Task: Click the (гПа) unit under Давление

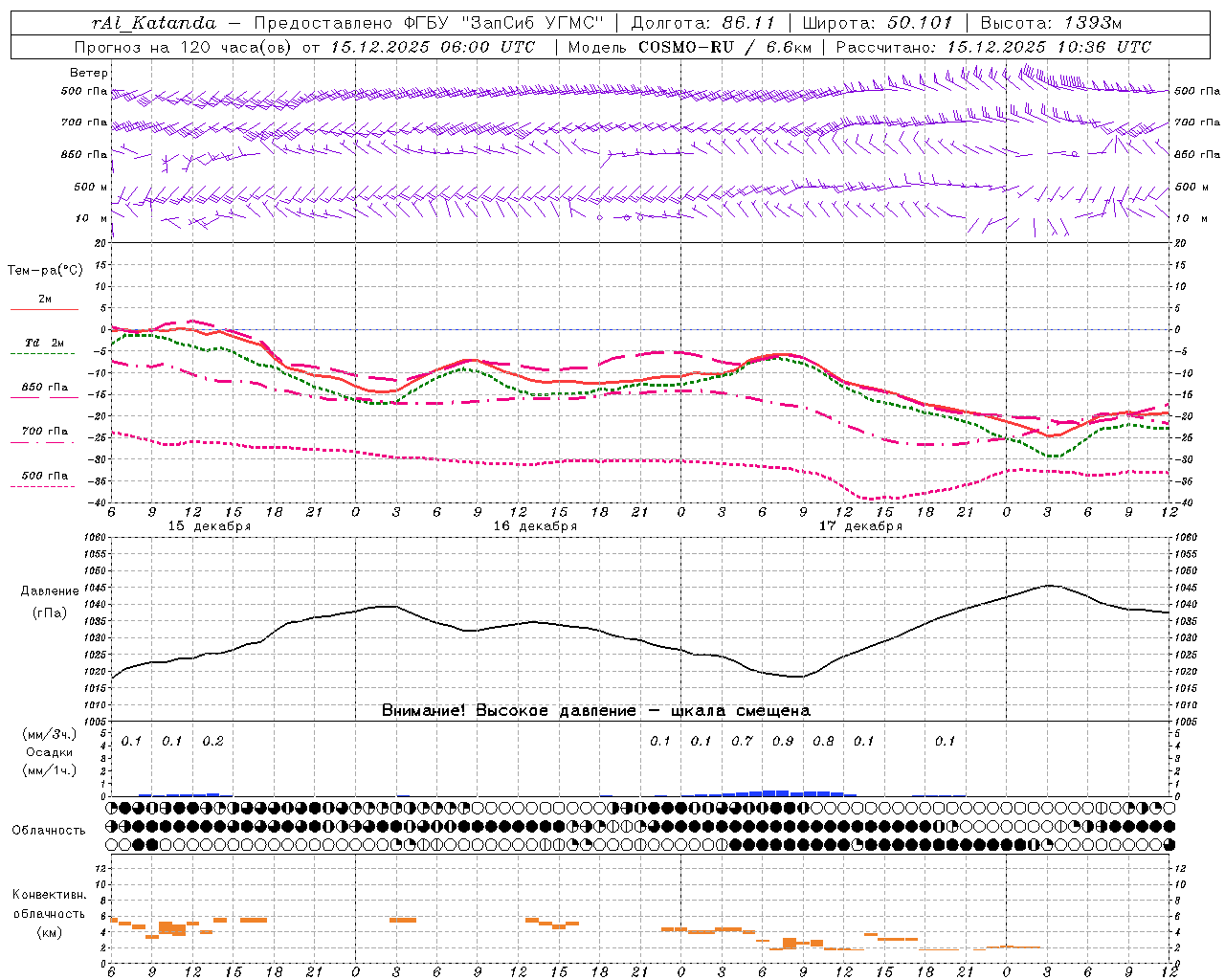Action: tap(50, 613)
